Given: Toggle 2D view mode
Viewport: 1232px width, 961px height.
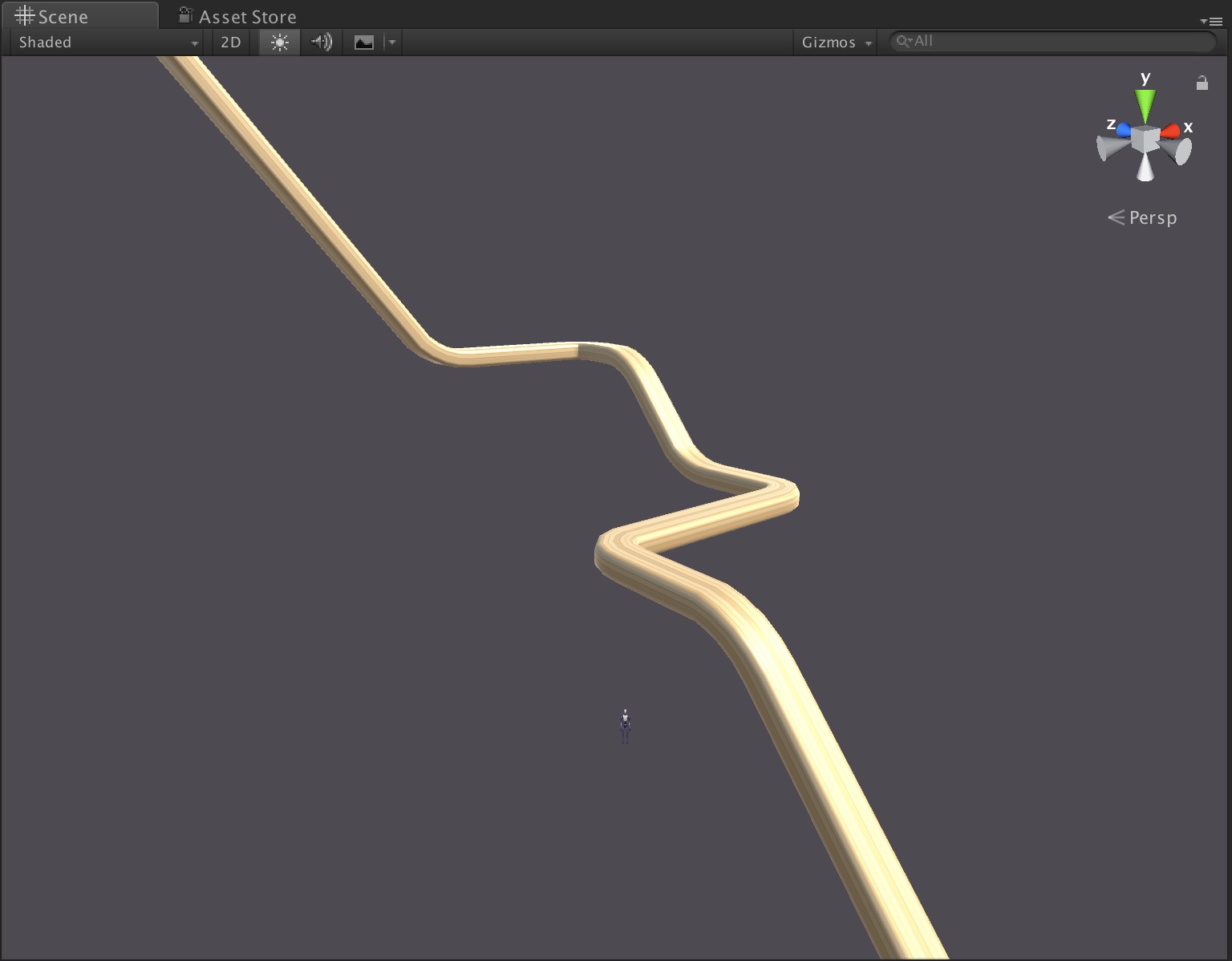Looking at the screenshot, I should (231, 43).
